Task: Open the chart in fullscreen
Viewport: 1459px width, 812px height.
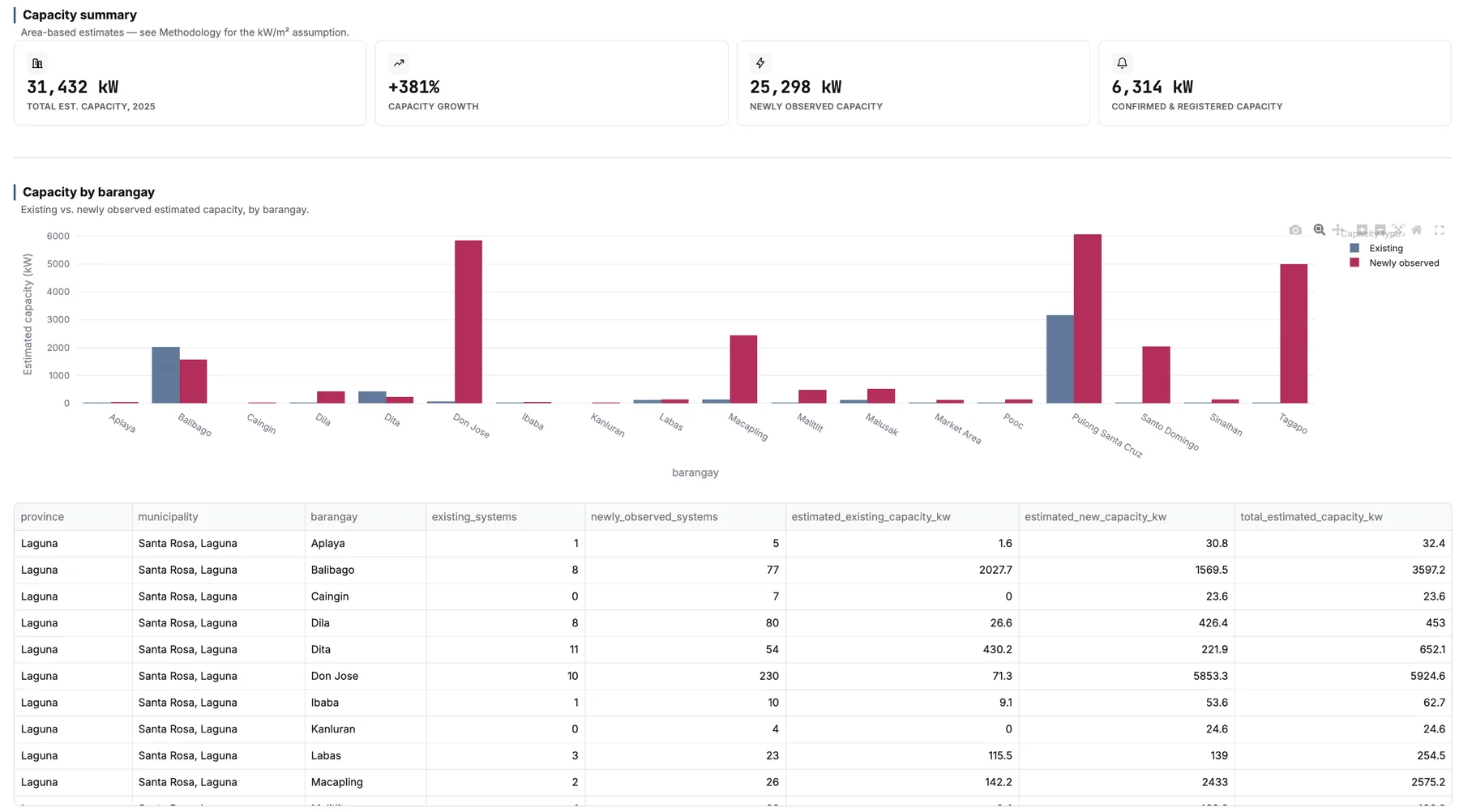Action: [x=1440, y=230]
